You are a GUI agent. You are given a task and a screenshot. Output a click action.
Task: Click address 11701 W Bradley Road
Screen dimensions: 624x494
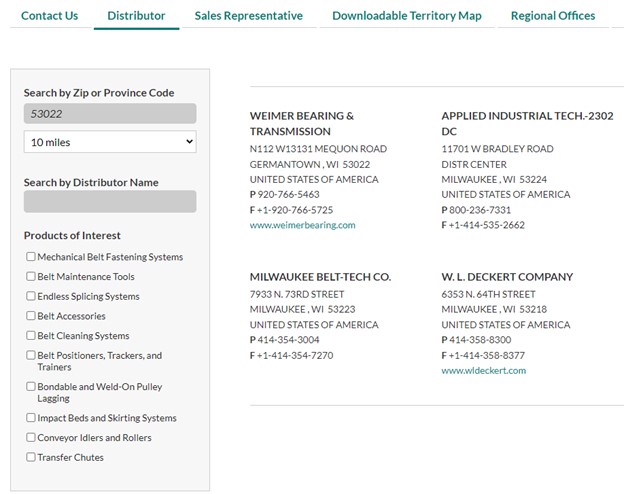[497, 149]
